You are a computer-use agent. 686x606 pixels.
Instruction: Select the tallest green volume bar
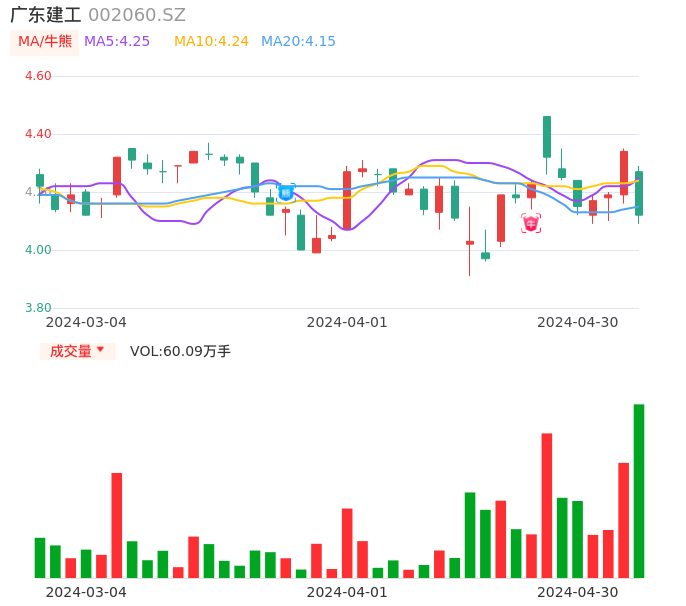[x=639, y=491]
